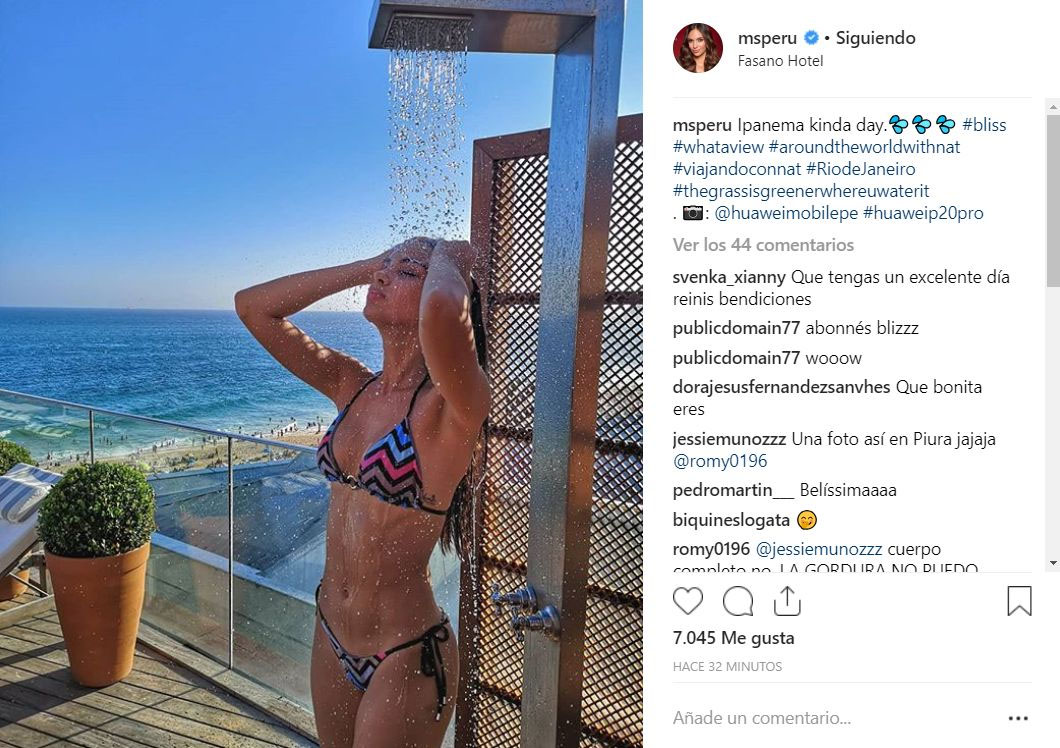Click comments scrollbar down arrow

(x=1053, y=563)
